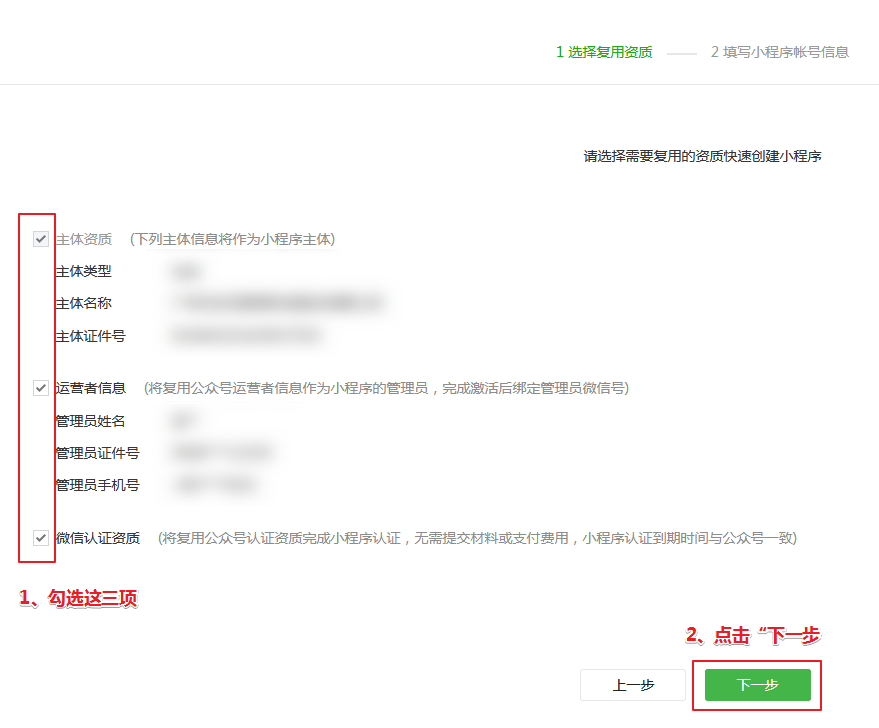The width and height of the screenshot is (879, 728).
Task: Click the 管理员姓名 field label
Action: (91, 421)
